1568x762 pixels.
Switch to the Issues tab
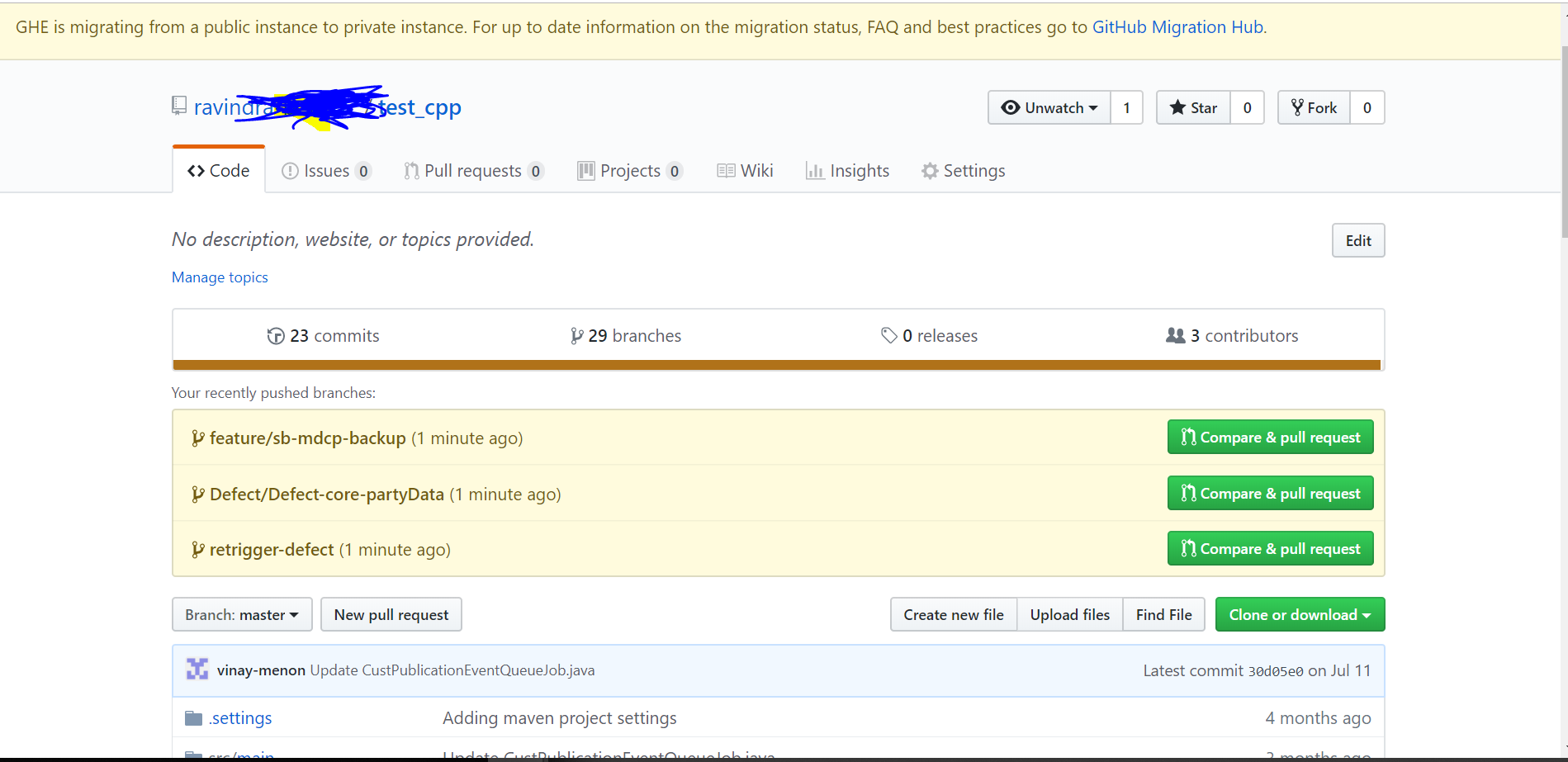[x=326, y=170]
